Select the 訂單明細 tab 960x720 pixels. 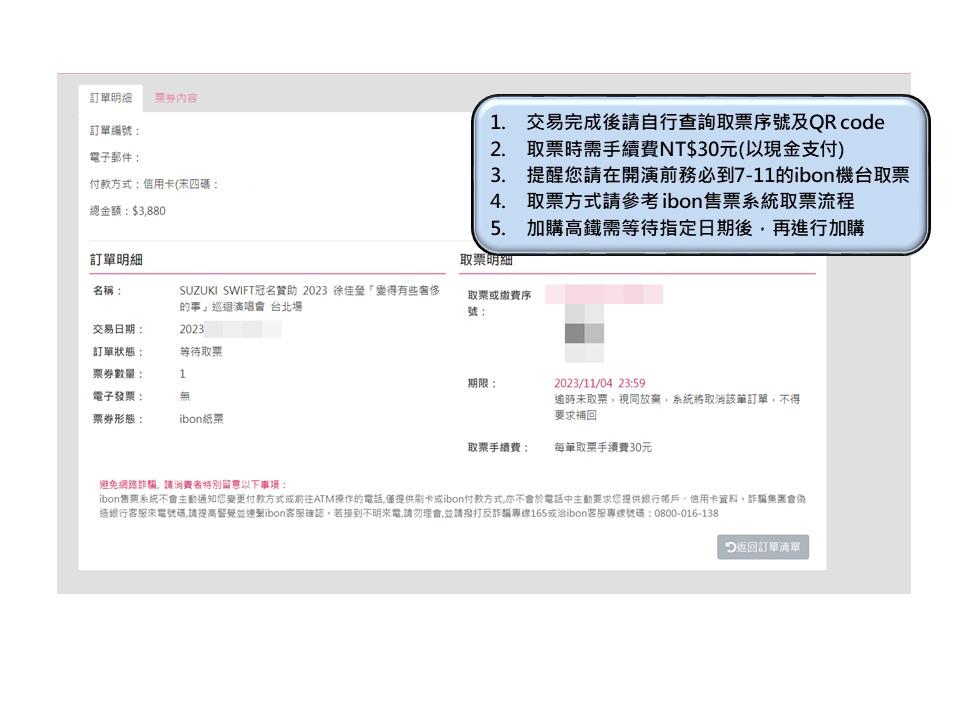coord(111,98)
